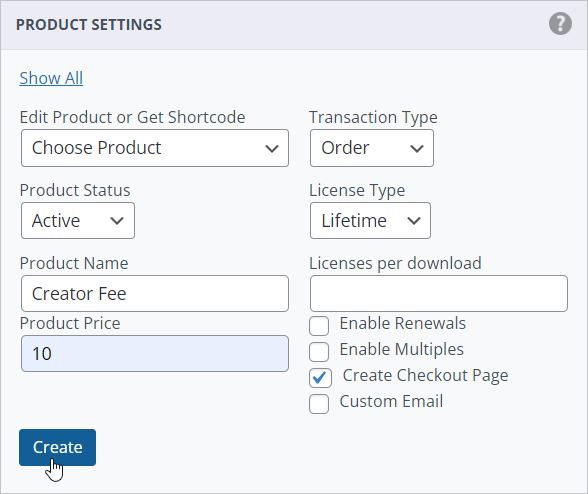
Task: Open the Product Status Active dropdown
Action: tap(78, 221)
